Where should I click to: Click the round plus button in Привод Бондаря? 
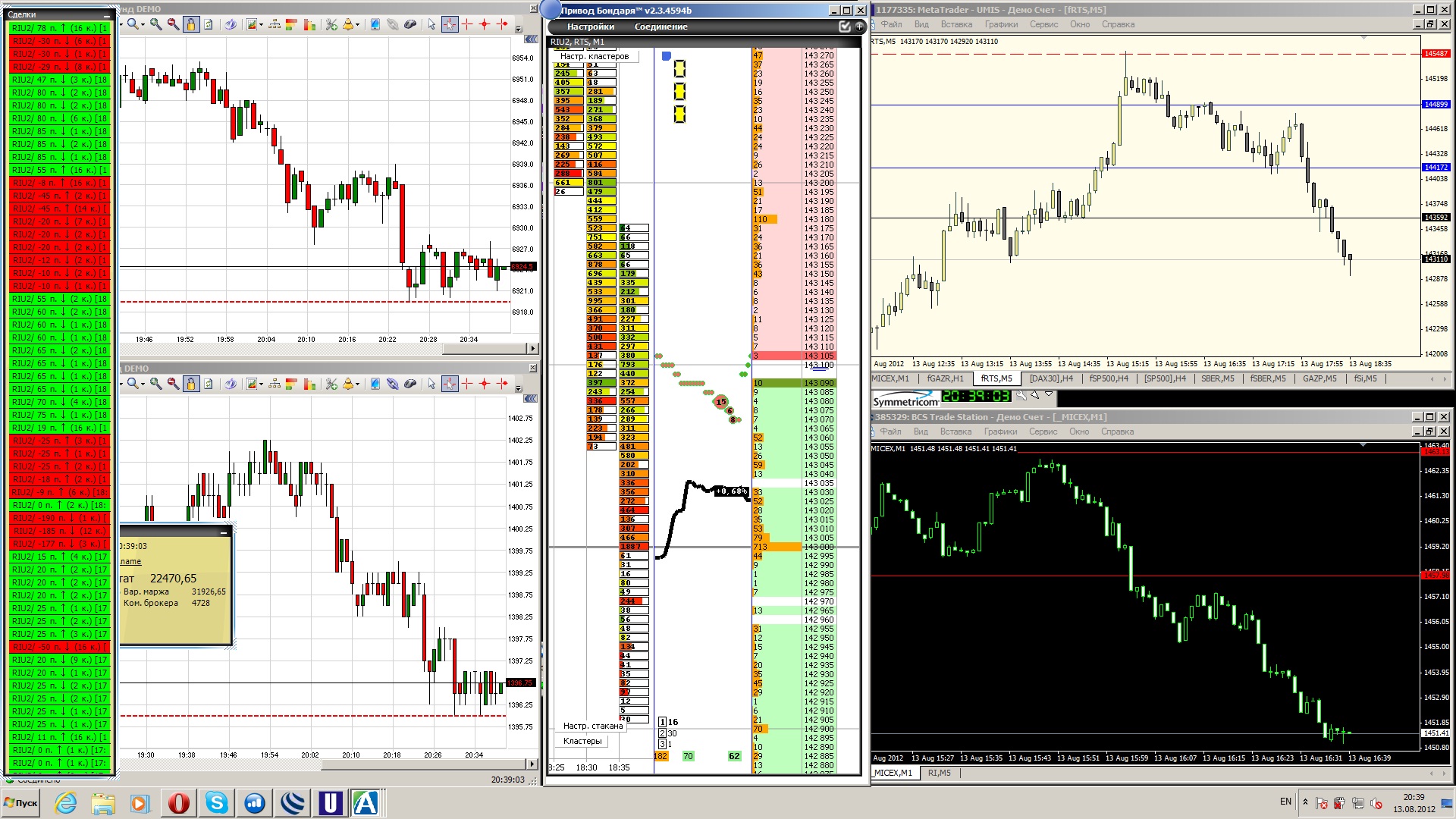(859, 27)
